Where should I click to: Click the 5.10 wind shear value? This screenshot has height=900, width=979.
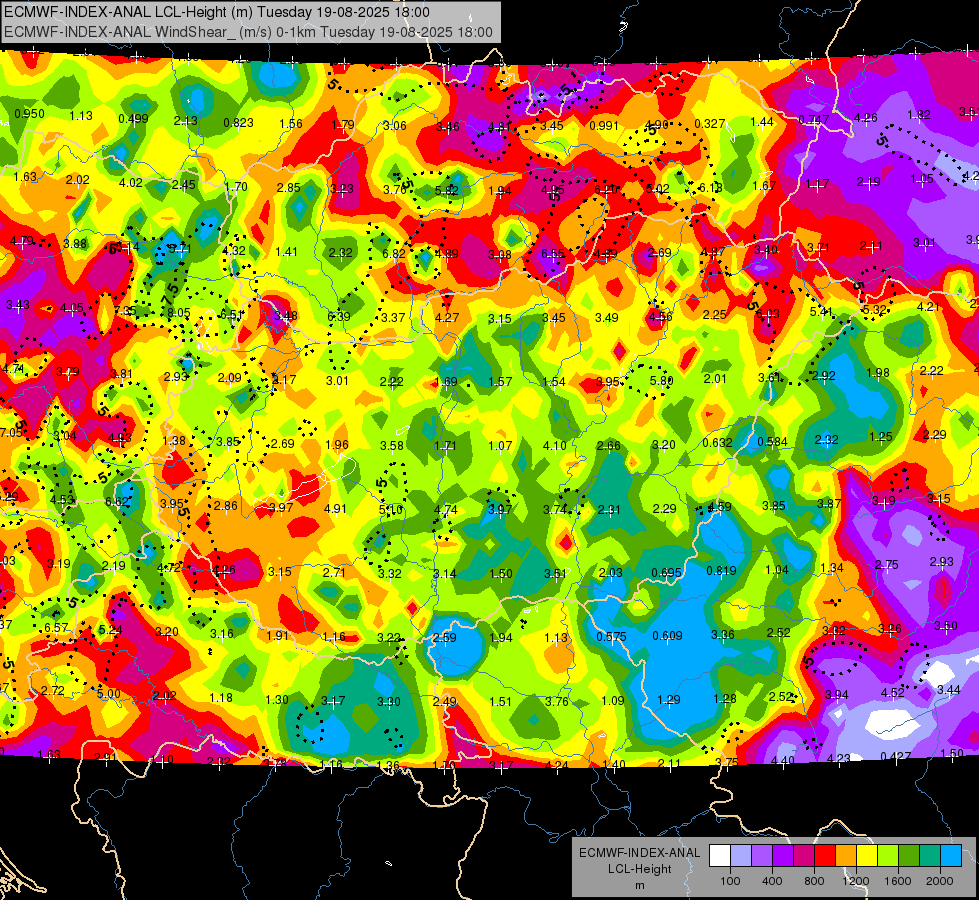pyautogui.click(x=391, y=510)
